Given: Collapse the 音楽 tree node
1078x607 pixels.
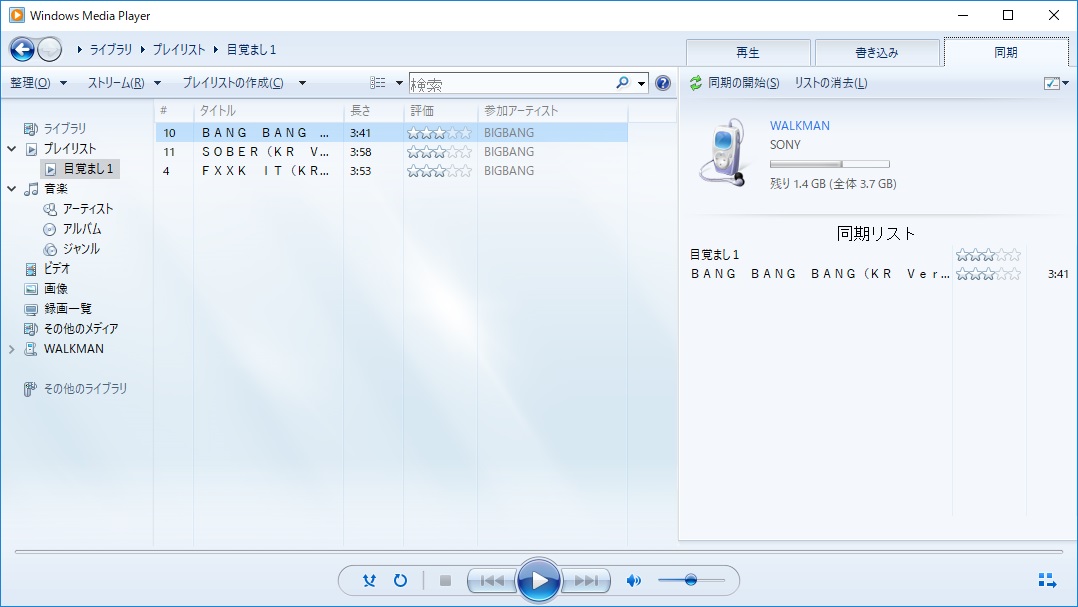Looking at the screenshot, I should [12, 188].
